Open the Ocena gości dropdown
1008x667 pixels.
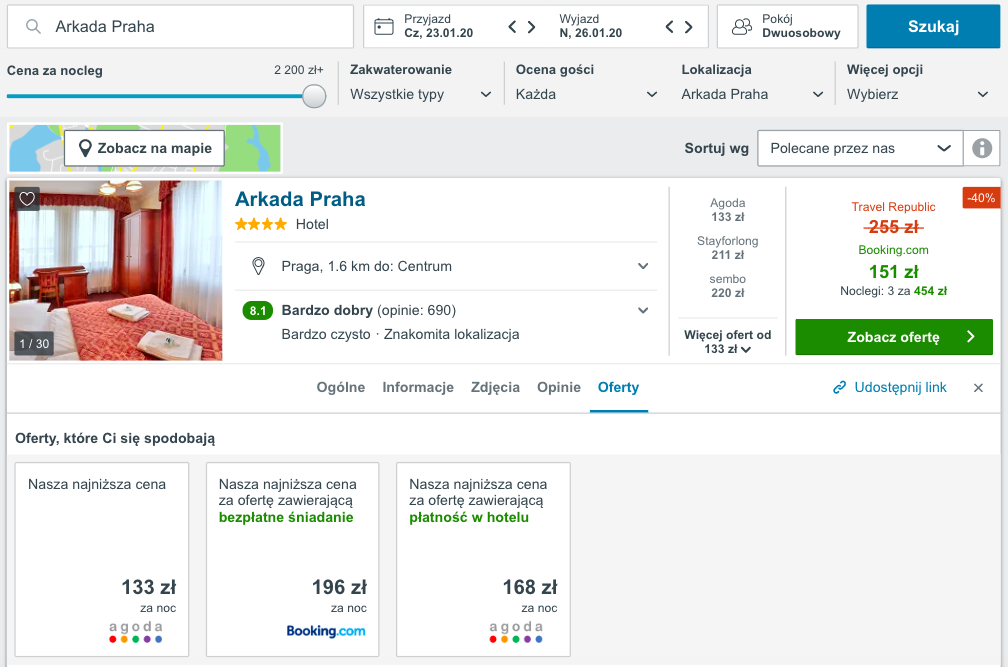point(586,94)
